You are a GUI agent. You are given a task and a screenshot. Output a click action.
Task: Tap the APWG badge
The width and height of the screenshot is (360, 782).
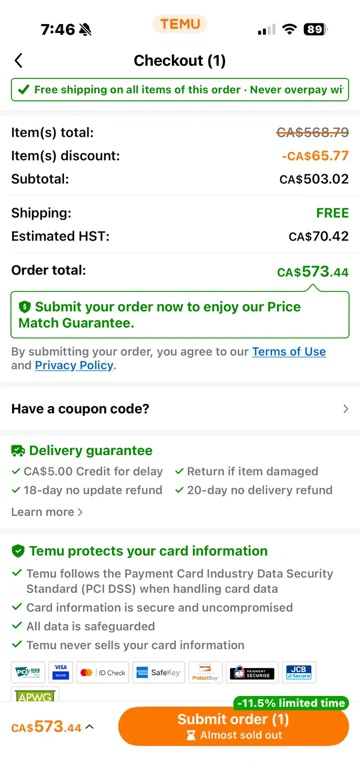(35, 695)
